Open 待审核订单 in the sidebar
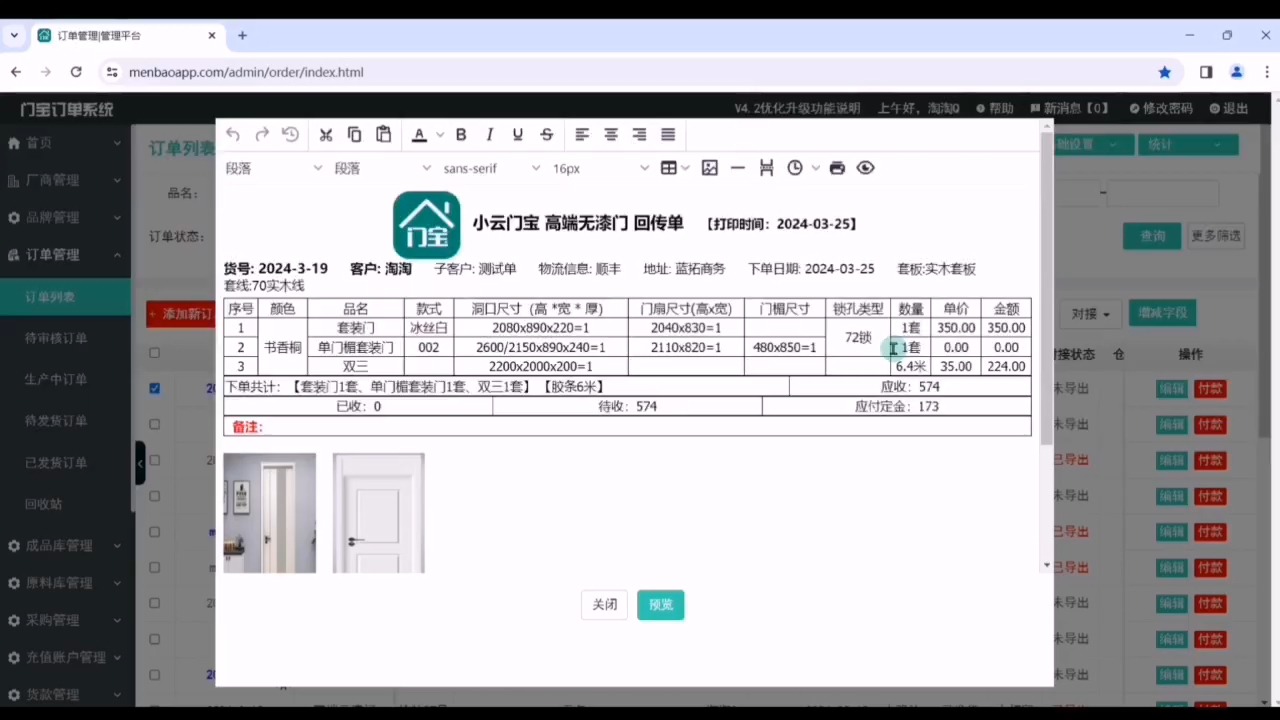 (65, 338)
